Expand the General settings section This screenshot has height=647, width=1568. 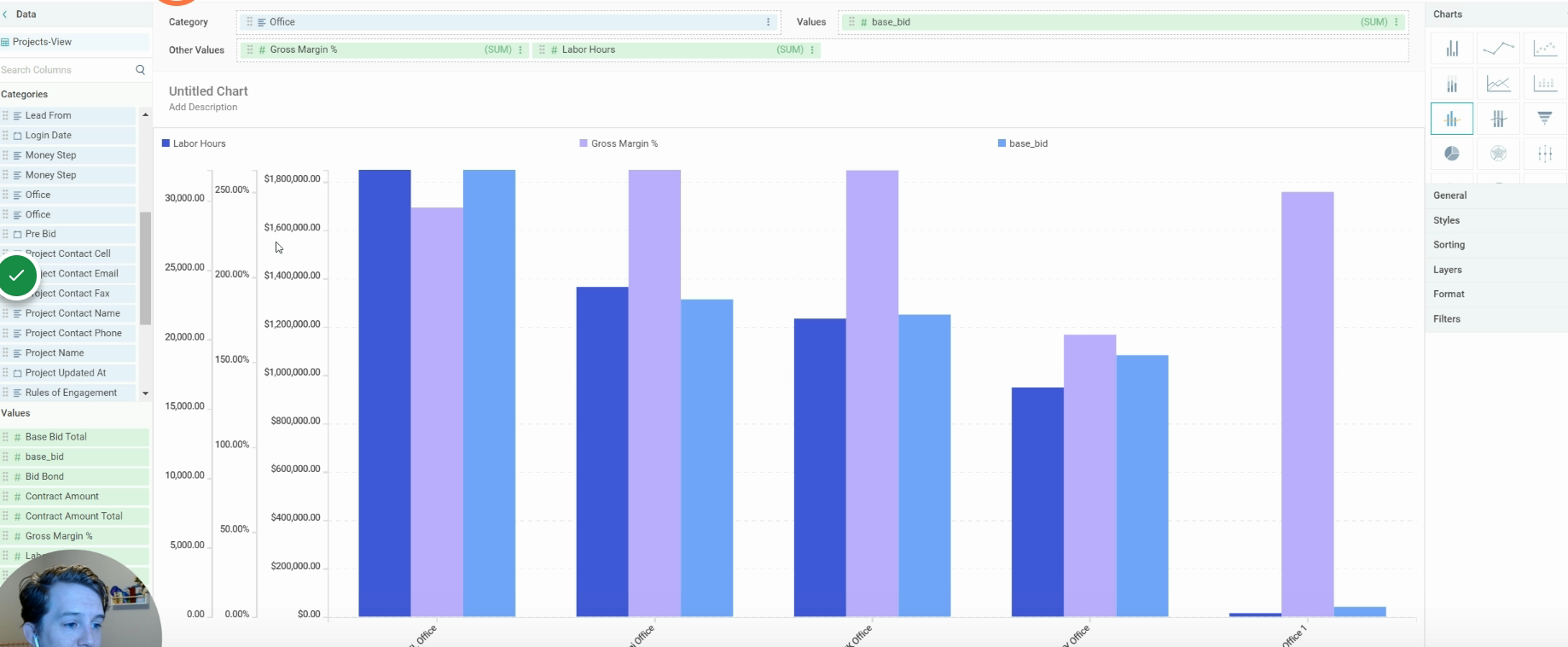click(1496, 195)
